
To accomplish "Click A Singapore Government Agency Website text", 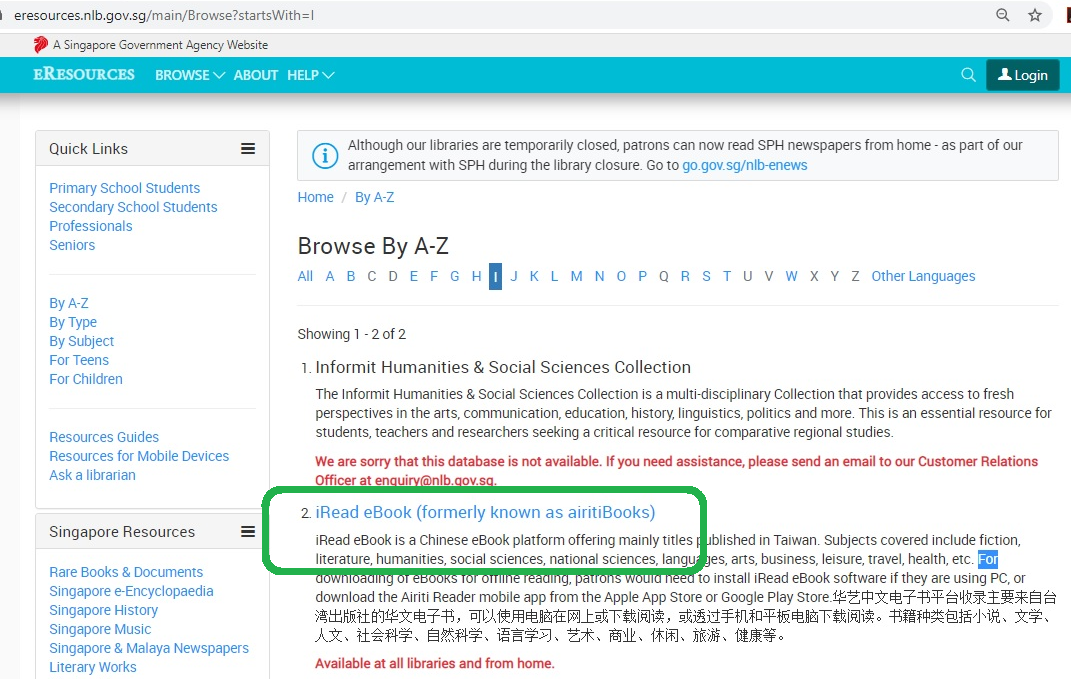I will pyautogui.click(x=161, y=45).
